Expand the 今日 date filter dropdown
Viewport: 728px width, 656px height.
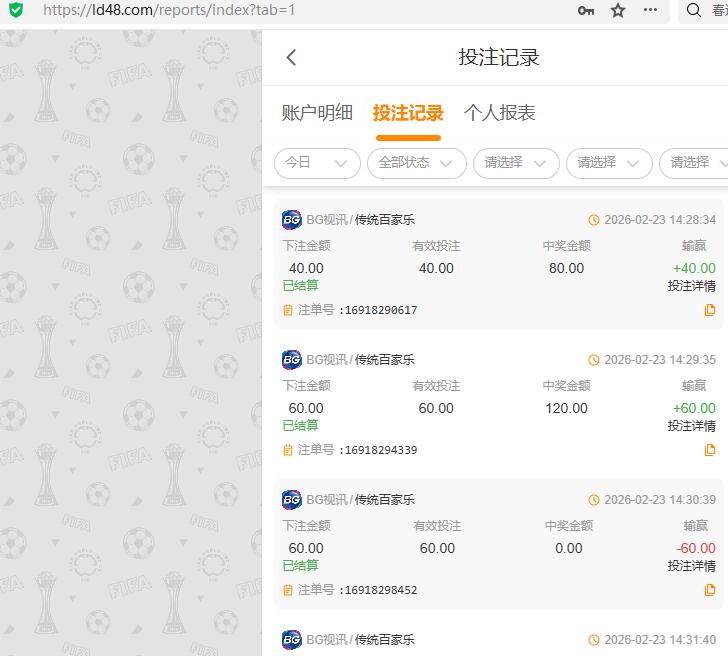click(317, 163)
